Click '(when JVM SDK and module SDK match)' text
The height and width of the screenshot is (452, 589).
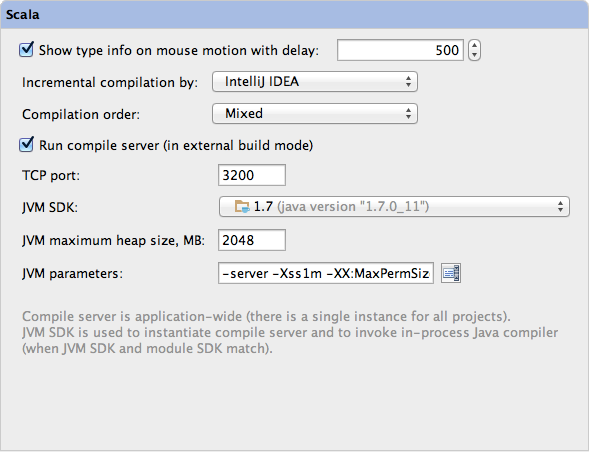[147, 349]
